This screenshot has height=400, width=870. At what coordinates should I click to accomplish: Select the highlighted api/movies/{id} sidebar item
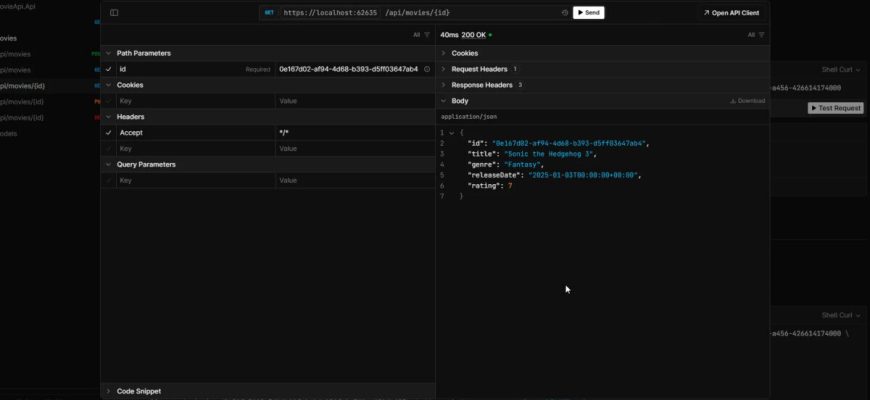(50, 86)
